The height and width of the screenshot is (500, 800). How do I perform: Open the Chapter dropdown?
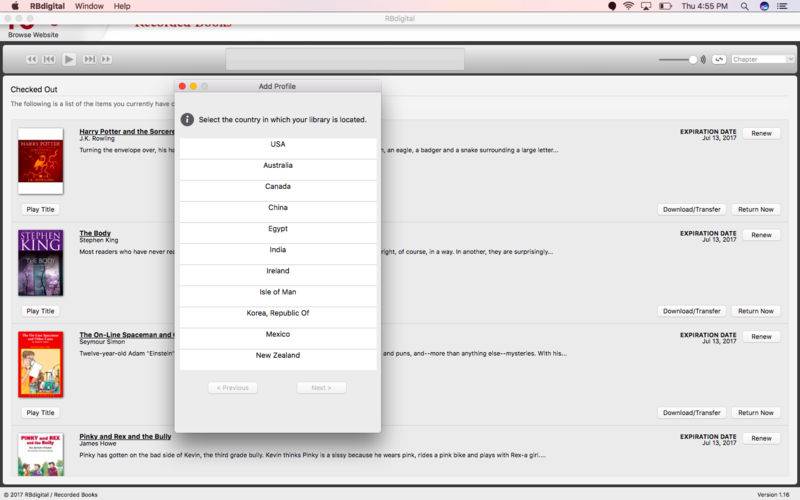(x=763, y=60)
